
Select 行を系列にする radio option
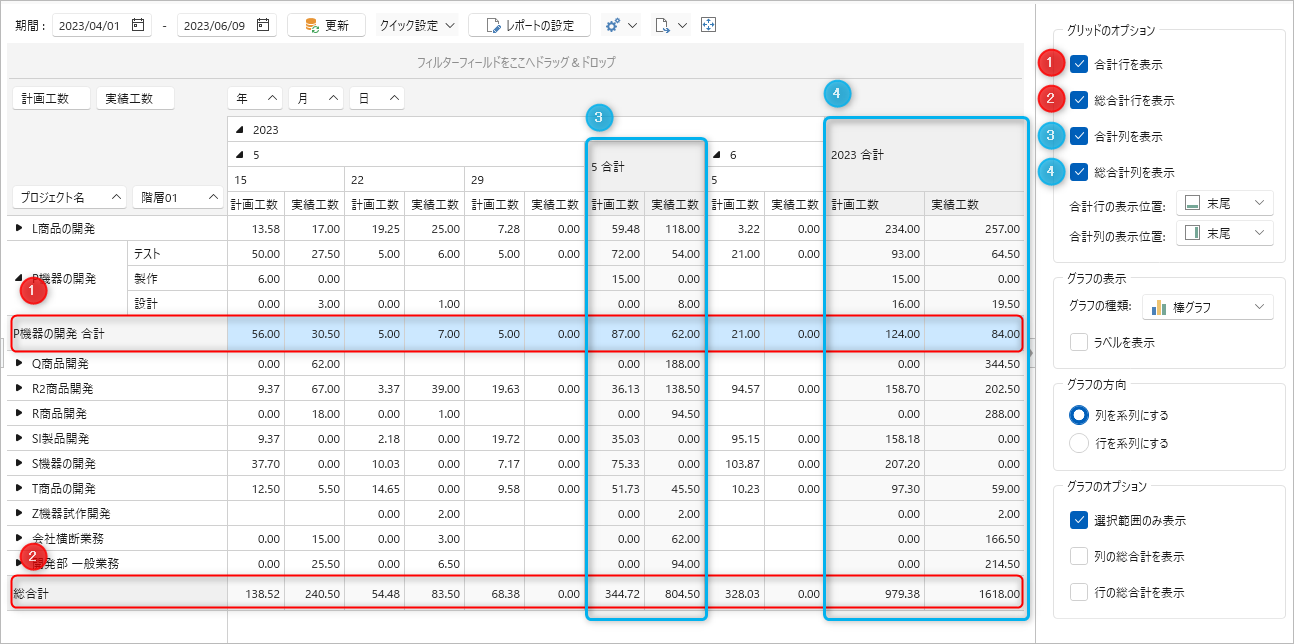point(1079,443)
